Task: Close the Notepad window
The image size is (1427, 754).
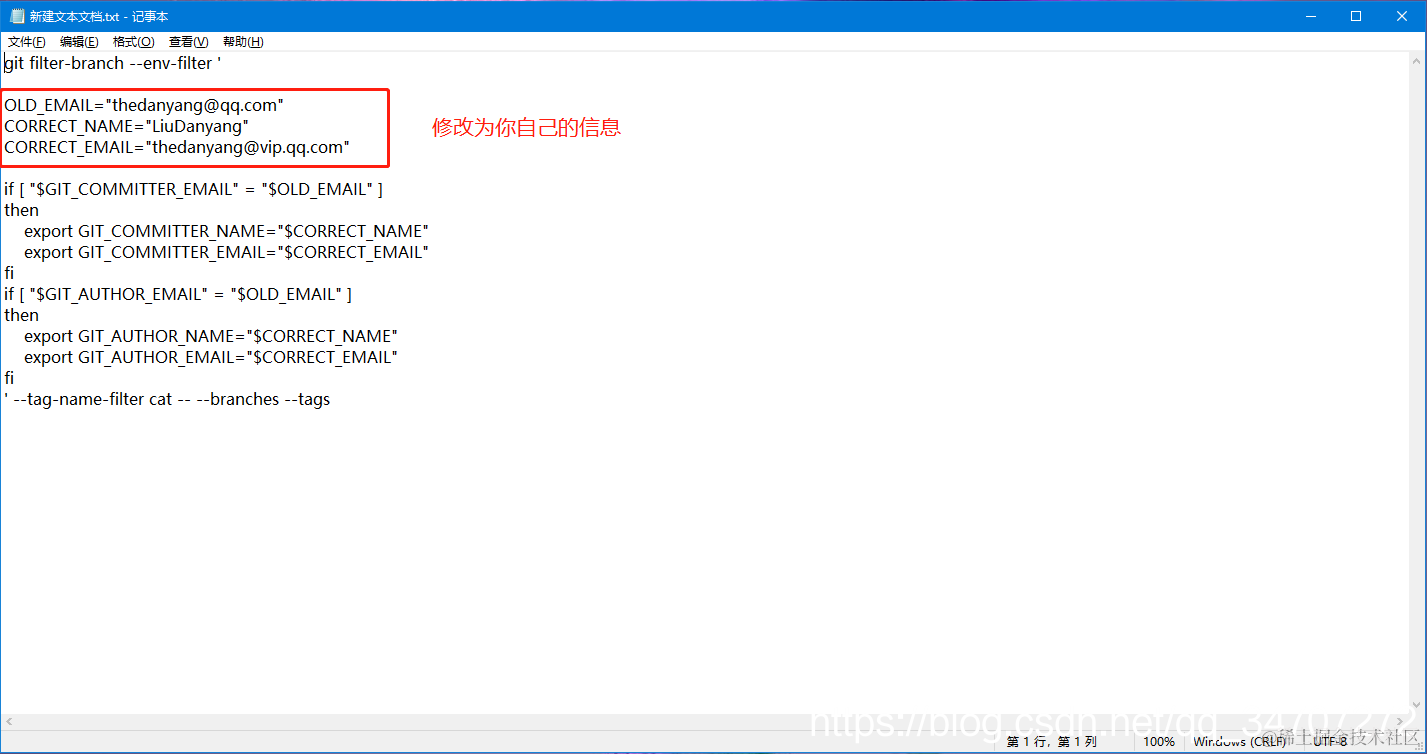Action: click(x=1402, y=16)
